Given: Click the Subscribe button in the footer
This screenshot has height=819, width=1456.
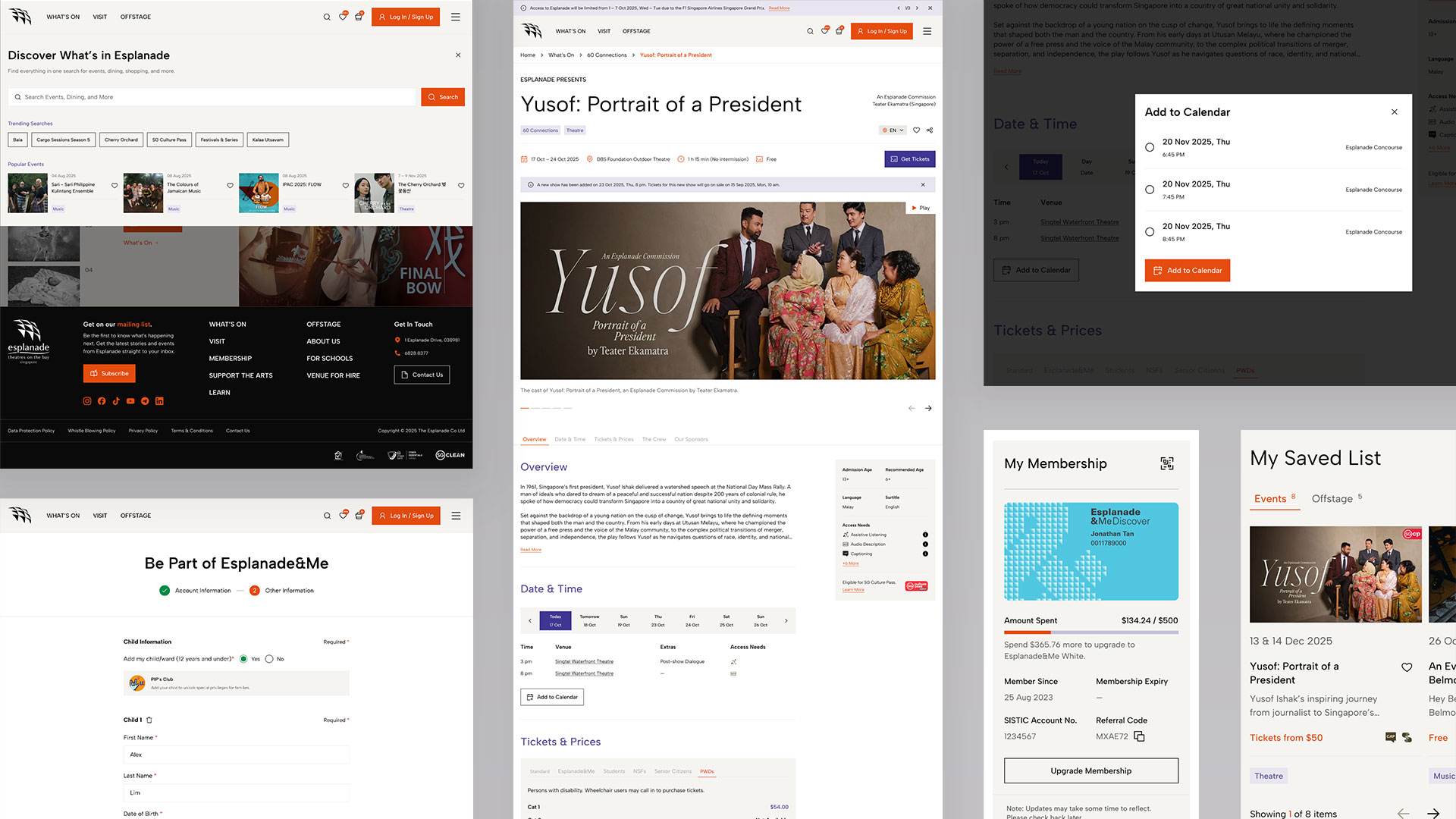Looking at the screenshot, I should pos(109,374).
